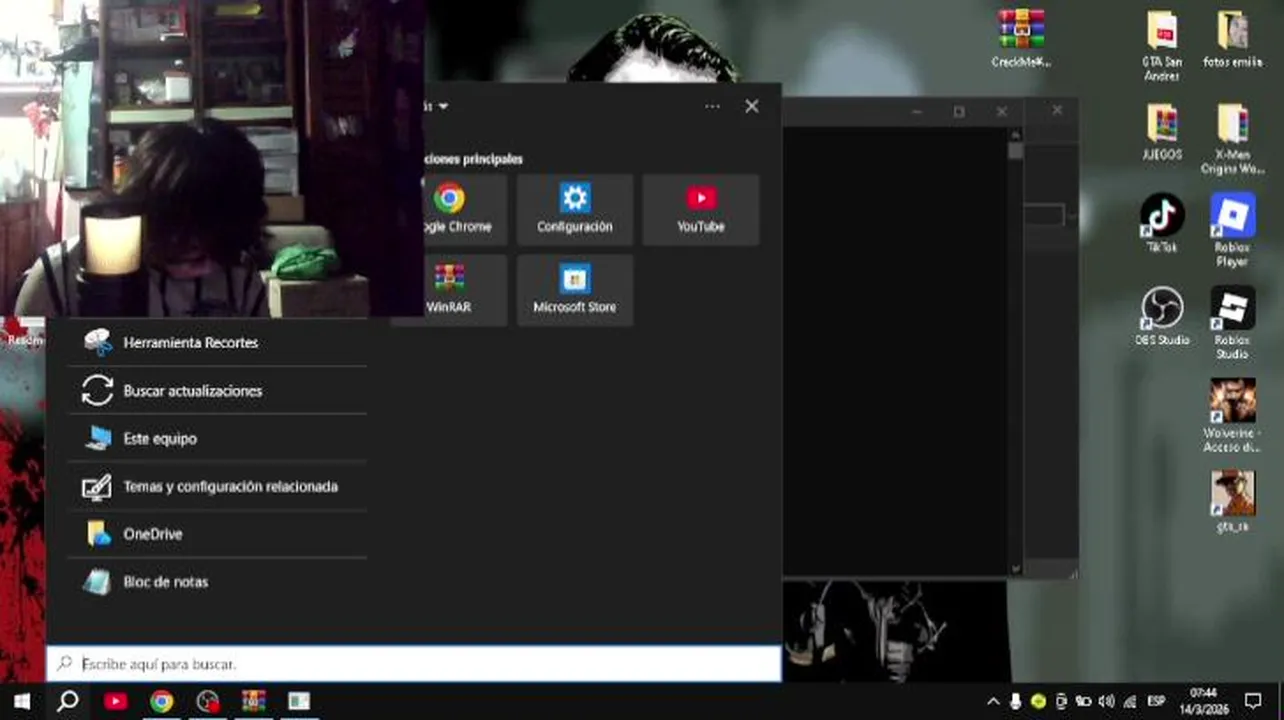
Task: Click the circular recorder icon with red dot on taskbar
Action: pos(208,701)
